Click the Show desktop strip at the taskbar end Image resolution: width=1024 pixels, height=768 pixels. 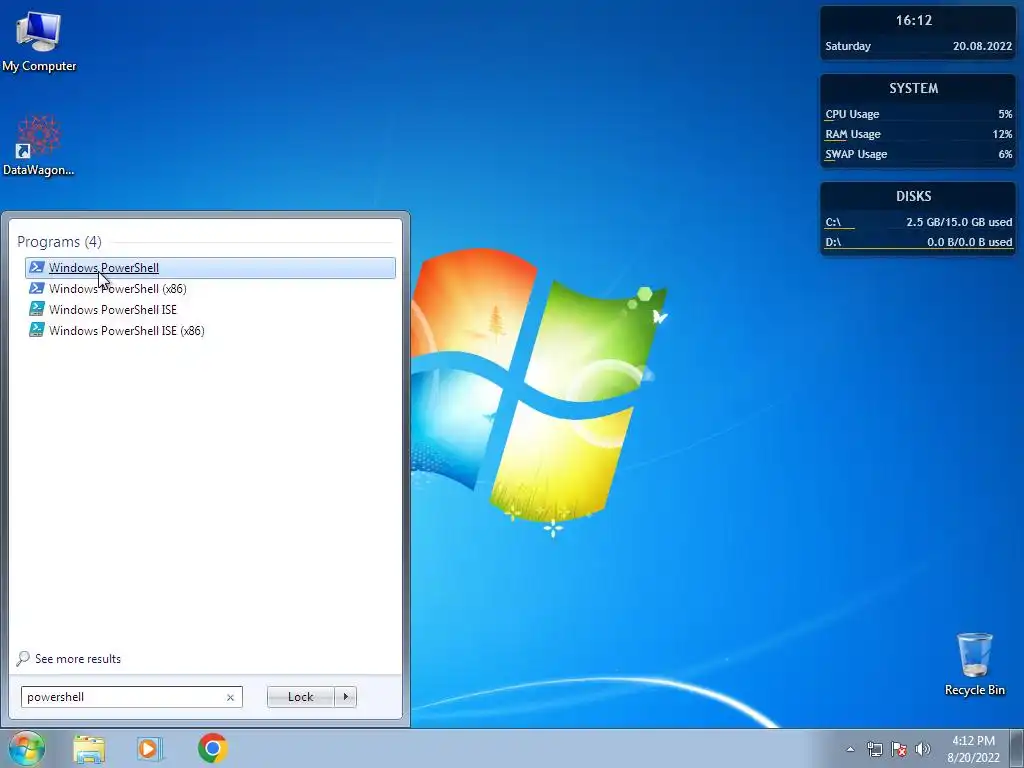click(1017, 748)
